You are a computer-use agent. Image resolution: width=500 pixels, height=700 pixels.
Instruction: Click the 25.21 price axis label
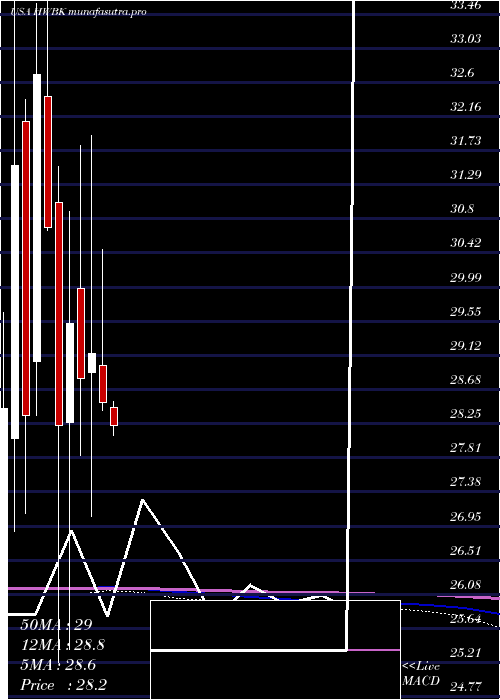466,653
